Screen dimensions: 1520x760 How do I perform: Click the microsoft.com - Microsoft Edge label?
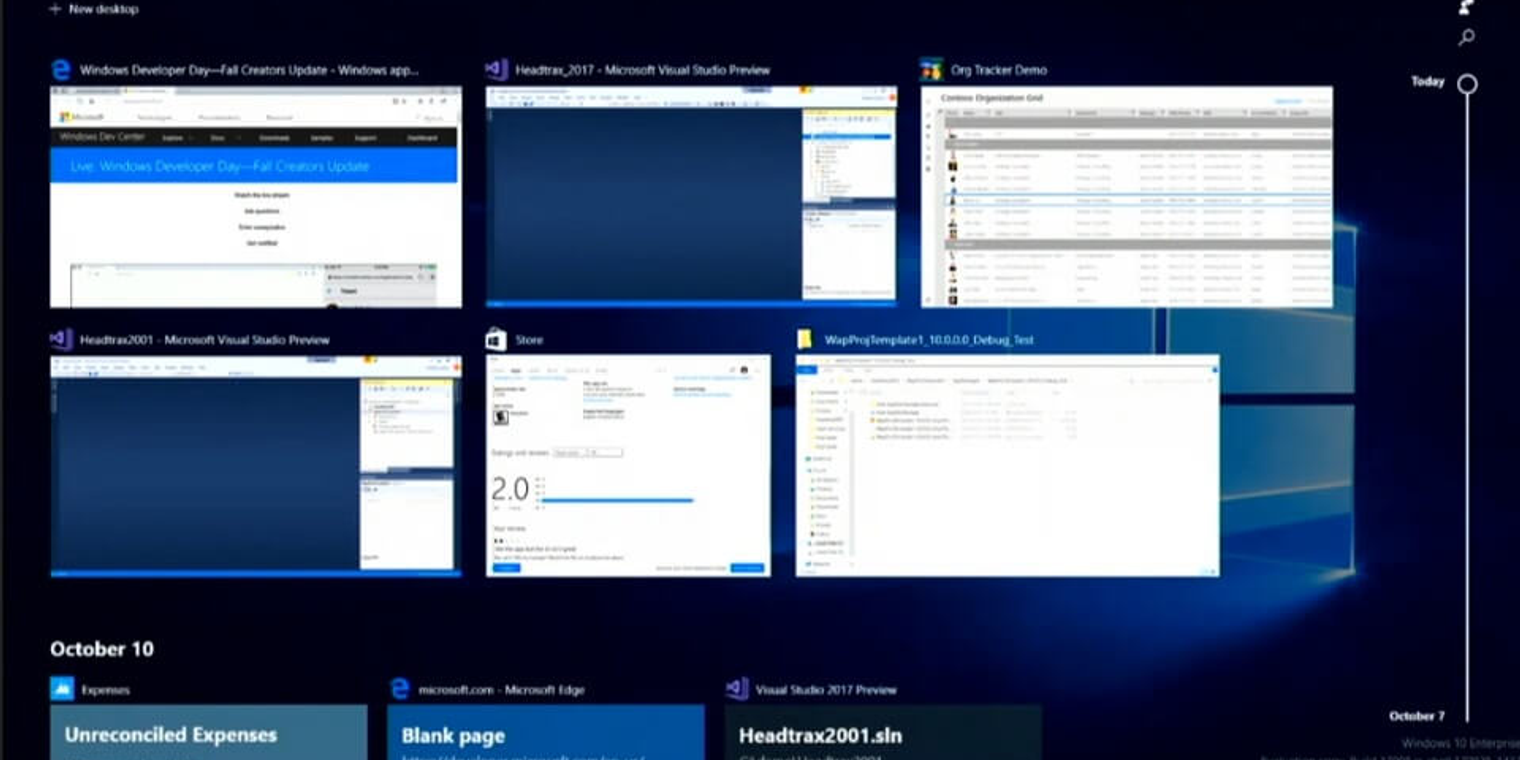(x=501, y=690)
